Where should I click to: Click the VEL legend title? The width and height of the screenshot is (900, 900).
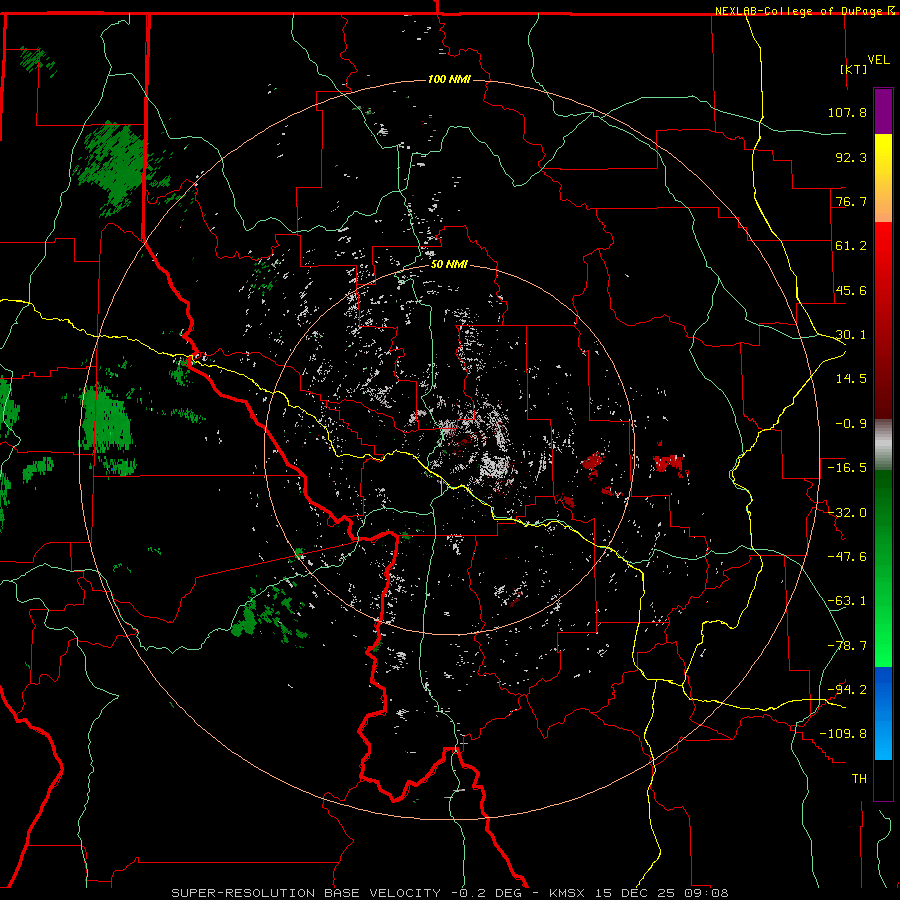tap(878, 60)
